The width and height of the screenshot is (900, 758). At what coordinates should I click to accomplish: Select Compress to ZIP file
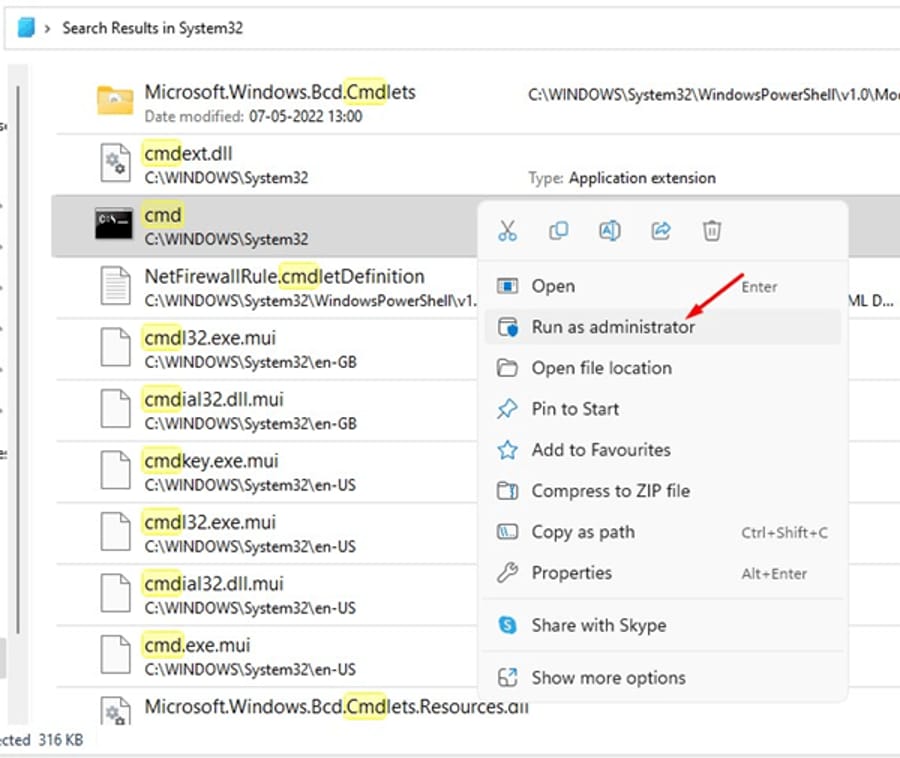[x=663, y=491]
